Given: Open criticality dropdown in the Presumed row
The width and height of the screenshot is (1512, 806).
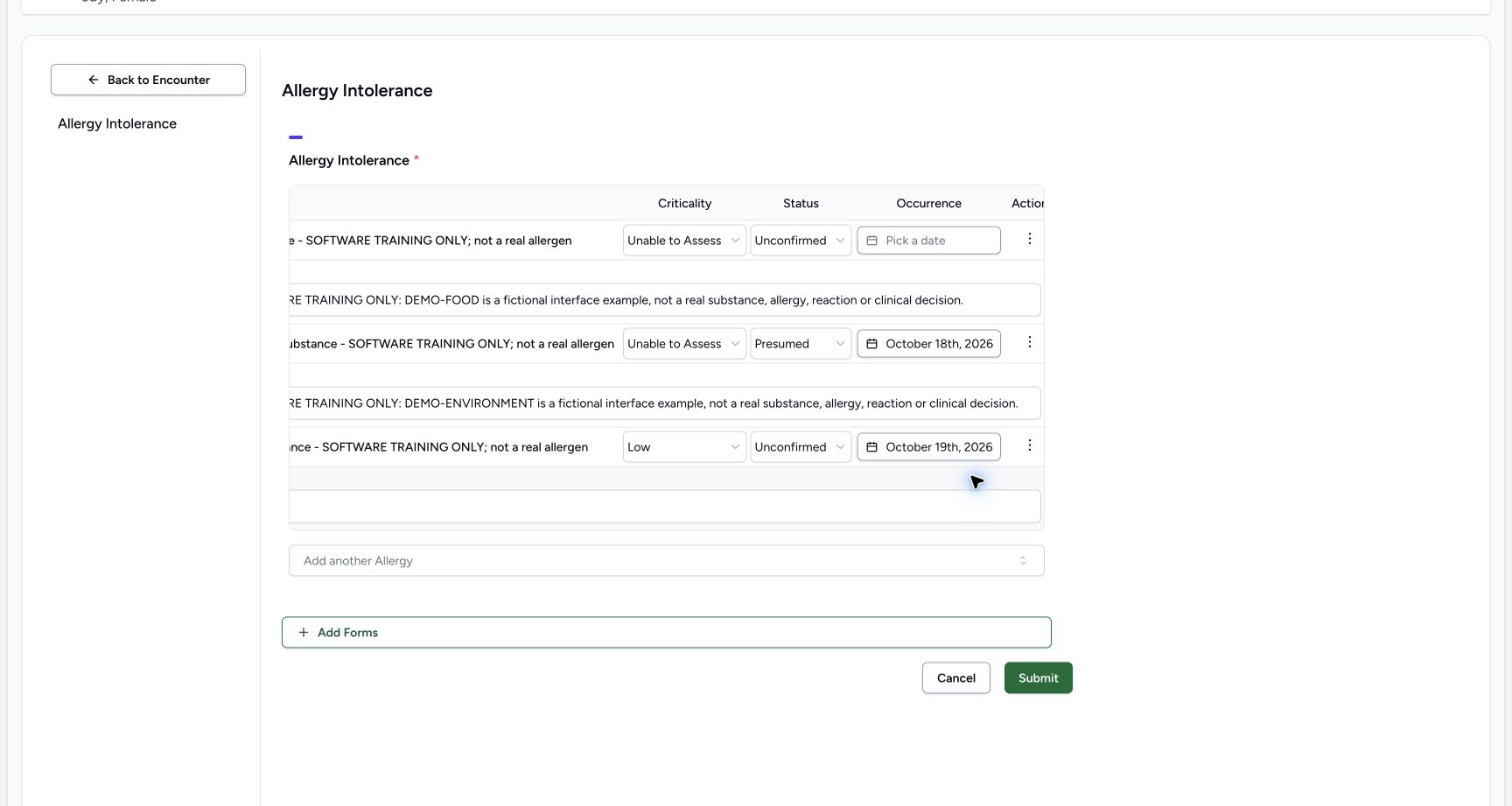Looking at the screenshot, I should [684, 344].
